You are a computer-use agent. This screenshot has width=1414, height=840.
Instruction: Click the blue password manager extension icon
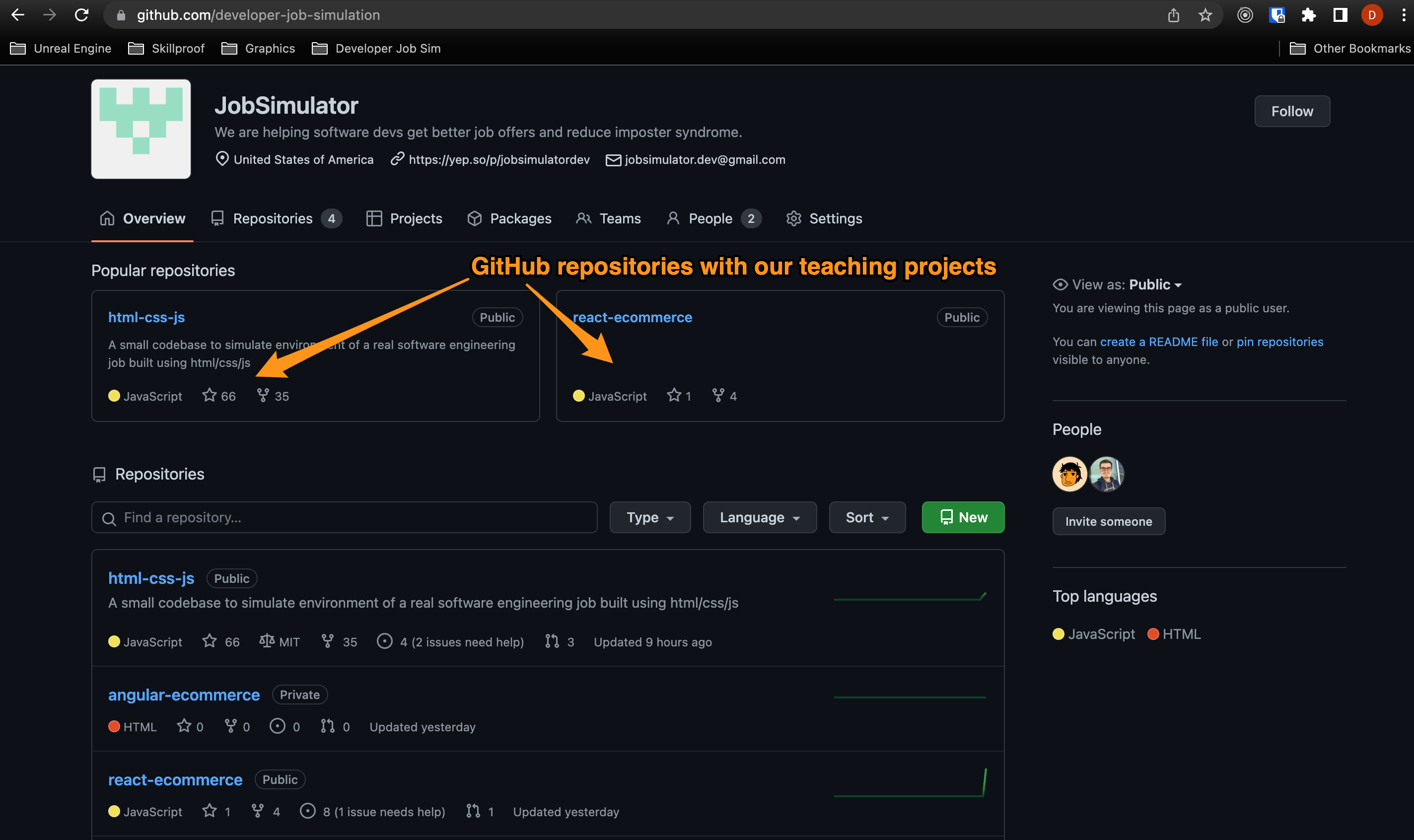click(1277, 15)
